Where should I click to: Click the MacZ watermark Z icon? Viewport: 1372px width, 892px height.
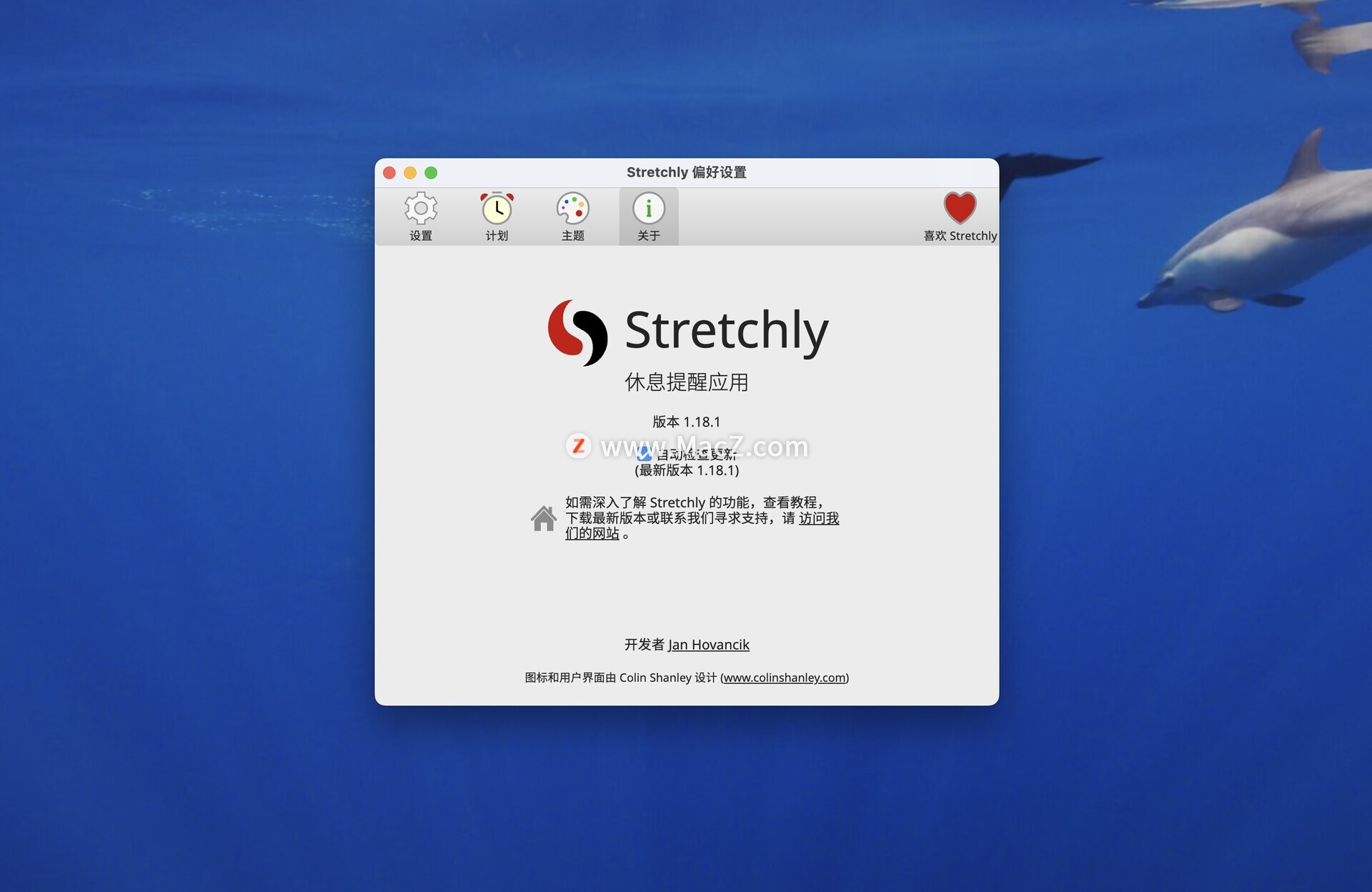pos(578,446)
